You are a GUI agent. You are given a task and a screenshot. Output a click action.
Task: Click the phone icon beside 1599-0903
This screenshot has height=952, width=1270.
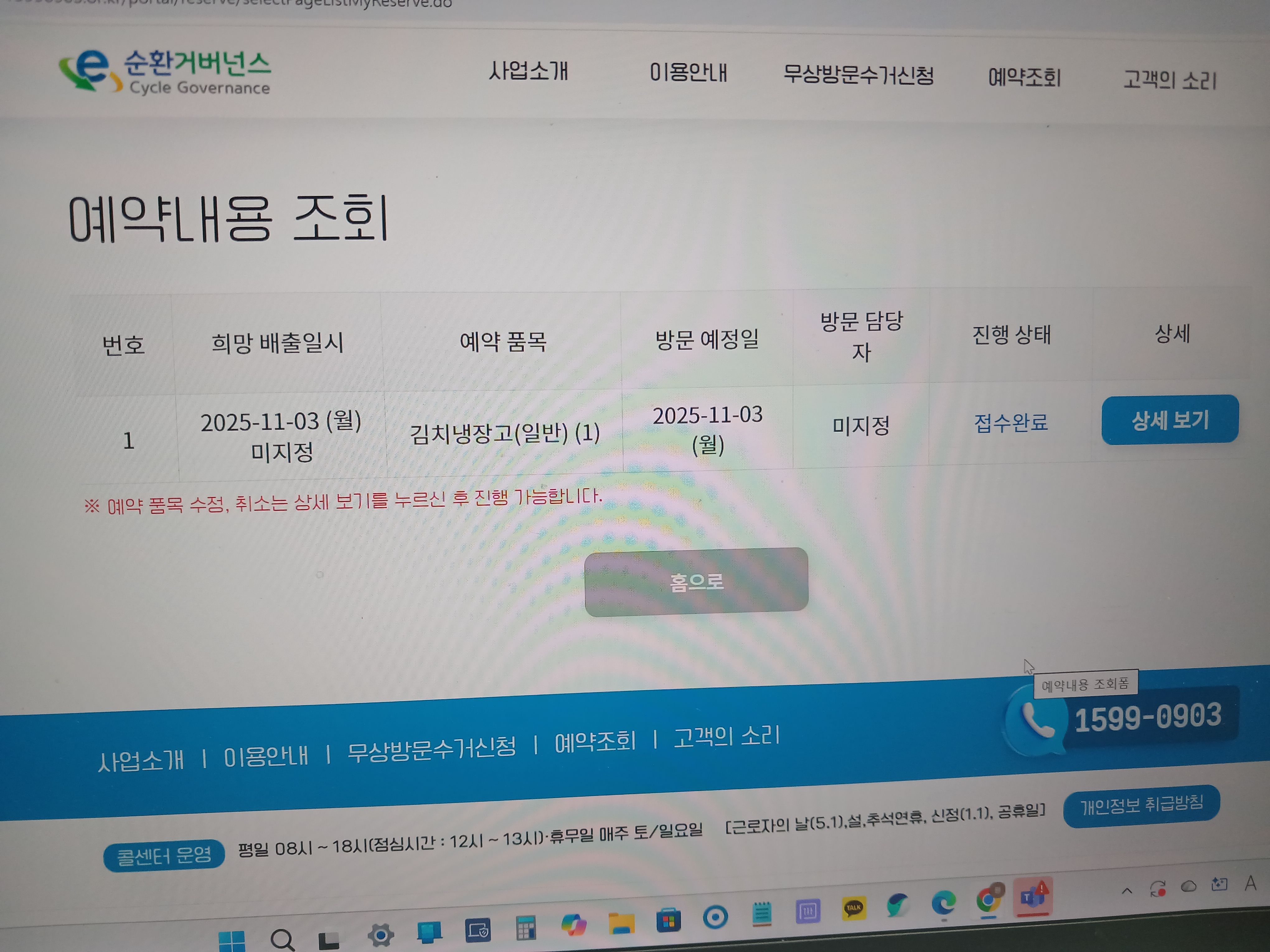[x=1037, y=721]
